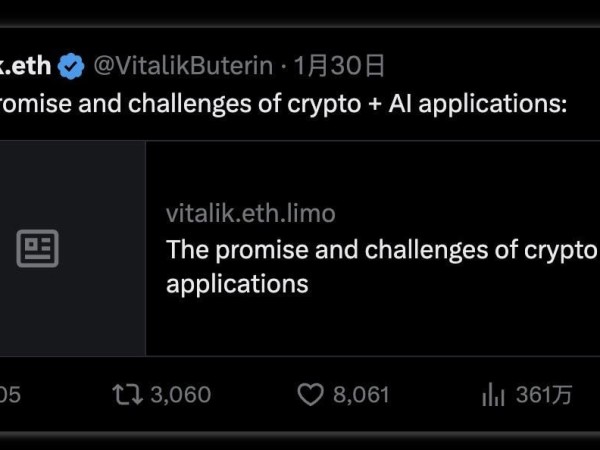
Task: Click the empty black area under the card title
Action: [373, 325]
